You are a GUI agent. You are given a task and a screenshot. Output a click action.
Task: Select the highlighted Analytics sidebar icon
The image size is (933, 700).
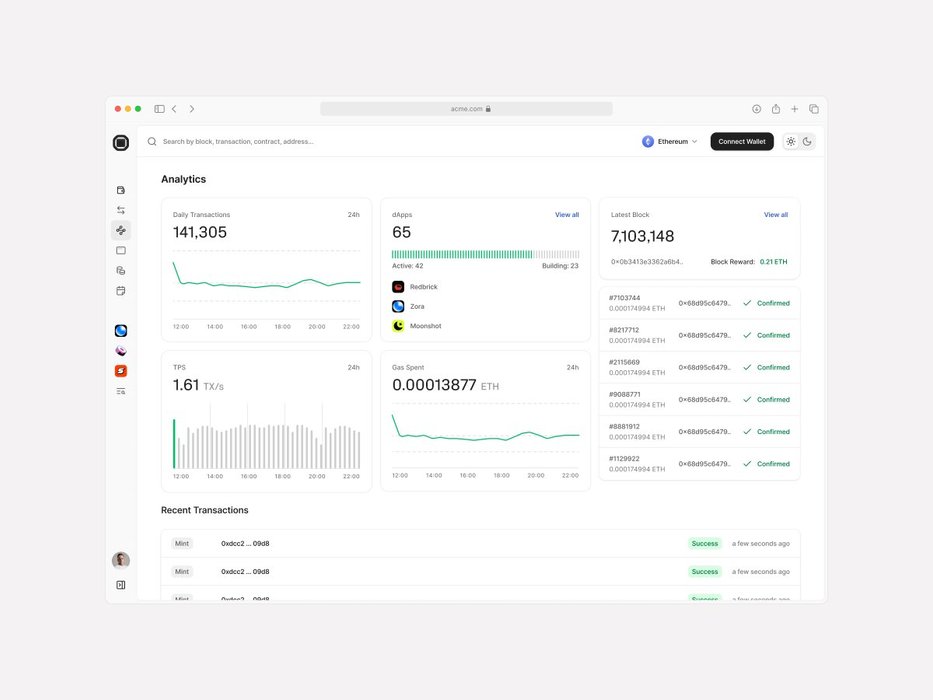(121, 230)
